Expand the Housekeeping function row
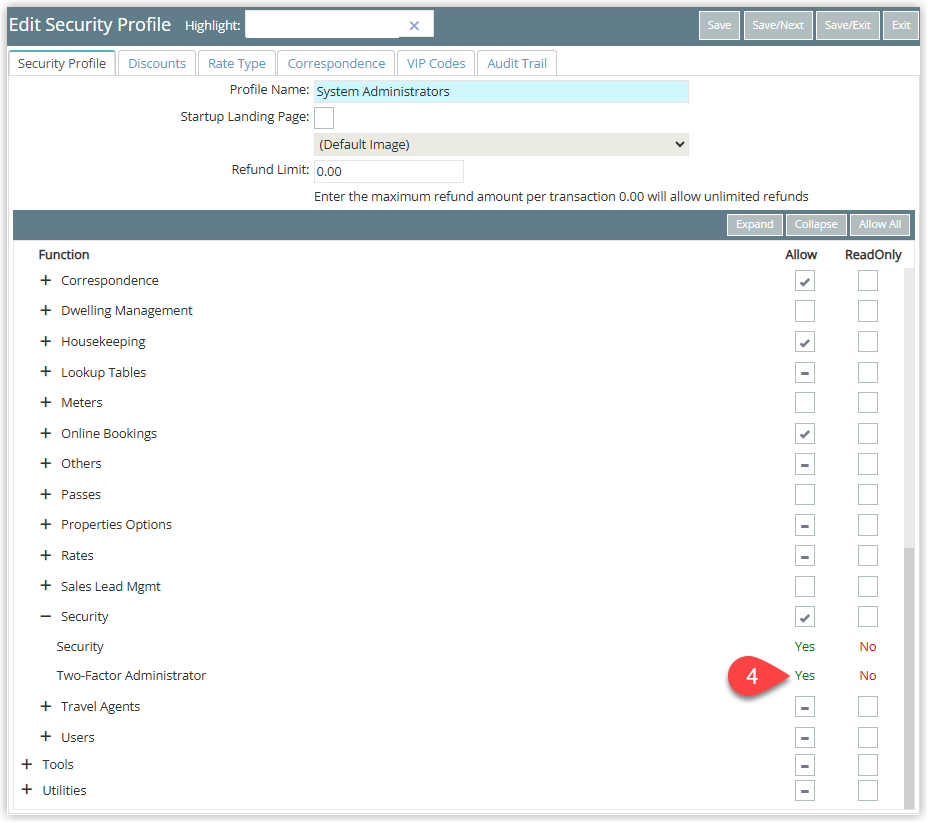The image size is (928, 823). tap(46, 341)
